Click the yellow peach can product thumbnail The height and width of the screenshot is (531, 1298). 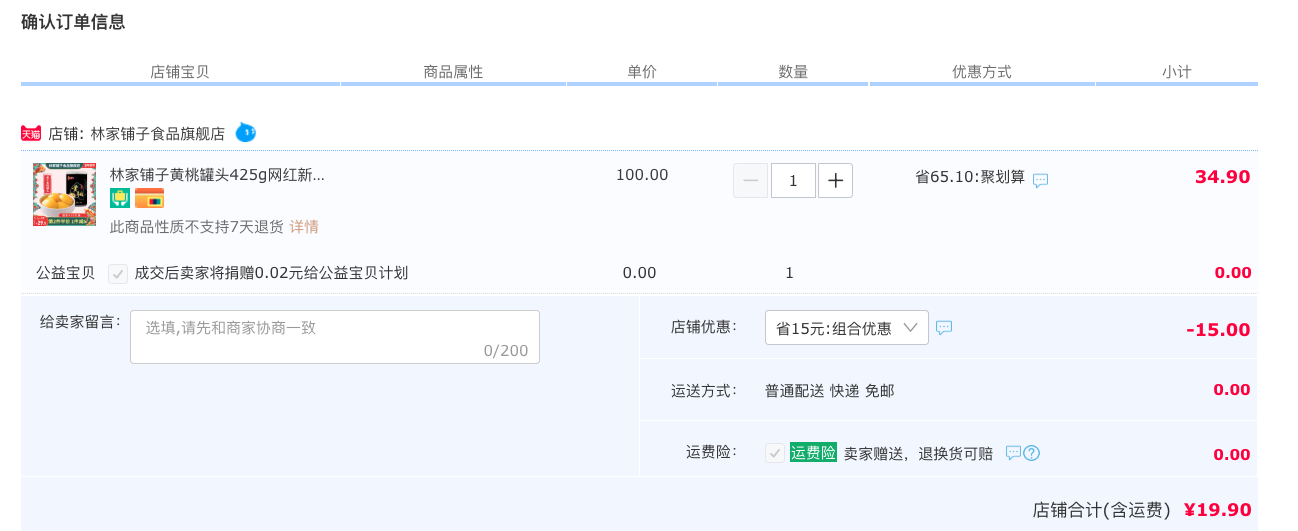[64, 195]
